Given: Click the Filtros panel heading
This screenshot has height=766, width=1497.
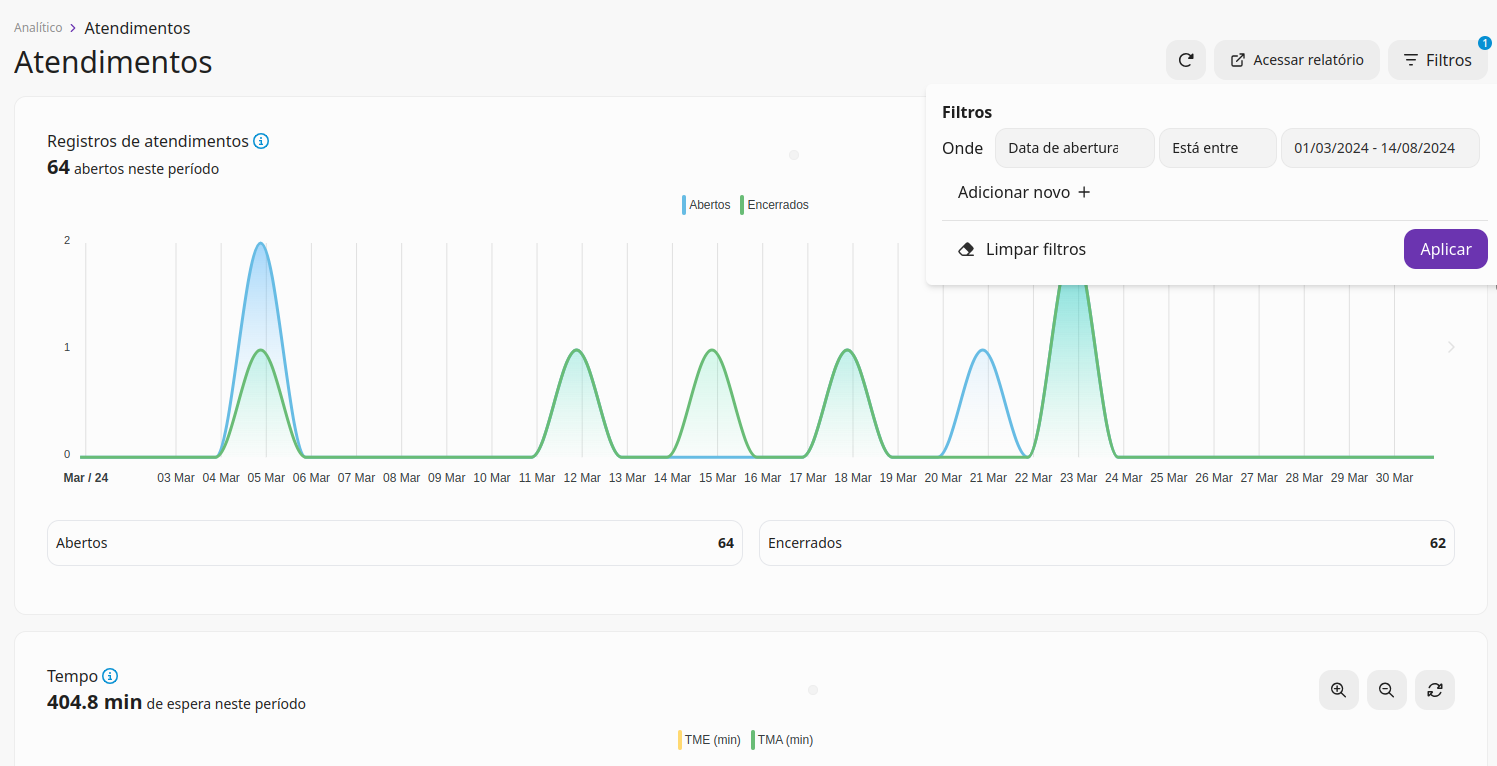Looking at the screenshot, I should 967,112.
